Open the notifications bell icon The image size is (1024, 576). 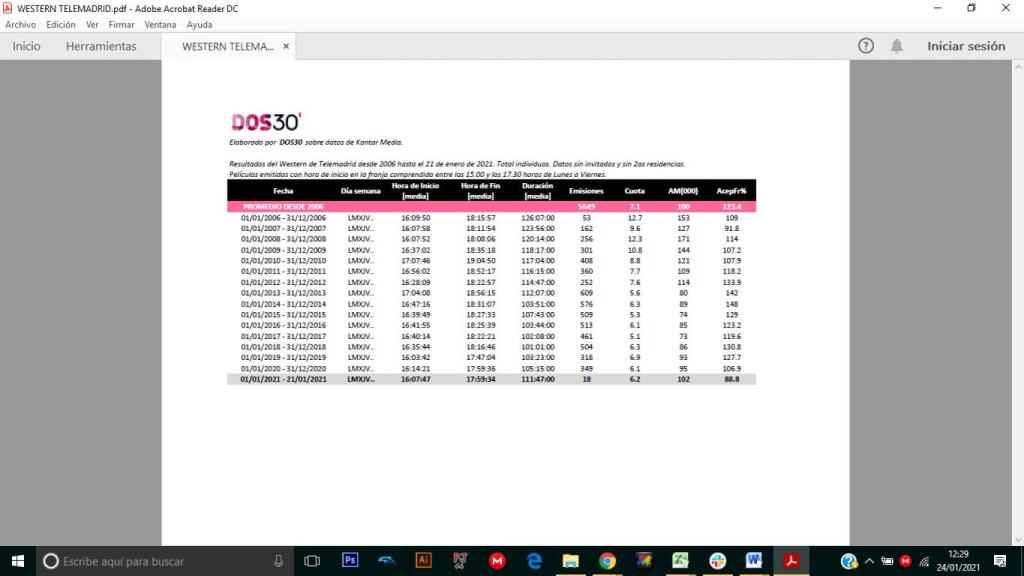[x=897, y=46]
